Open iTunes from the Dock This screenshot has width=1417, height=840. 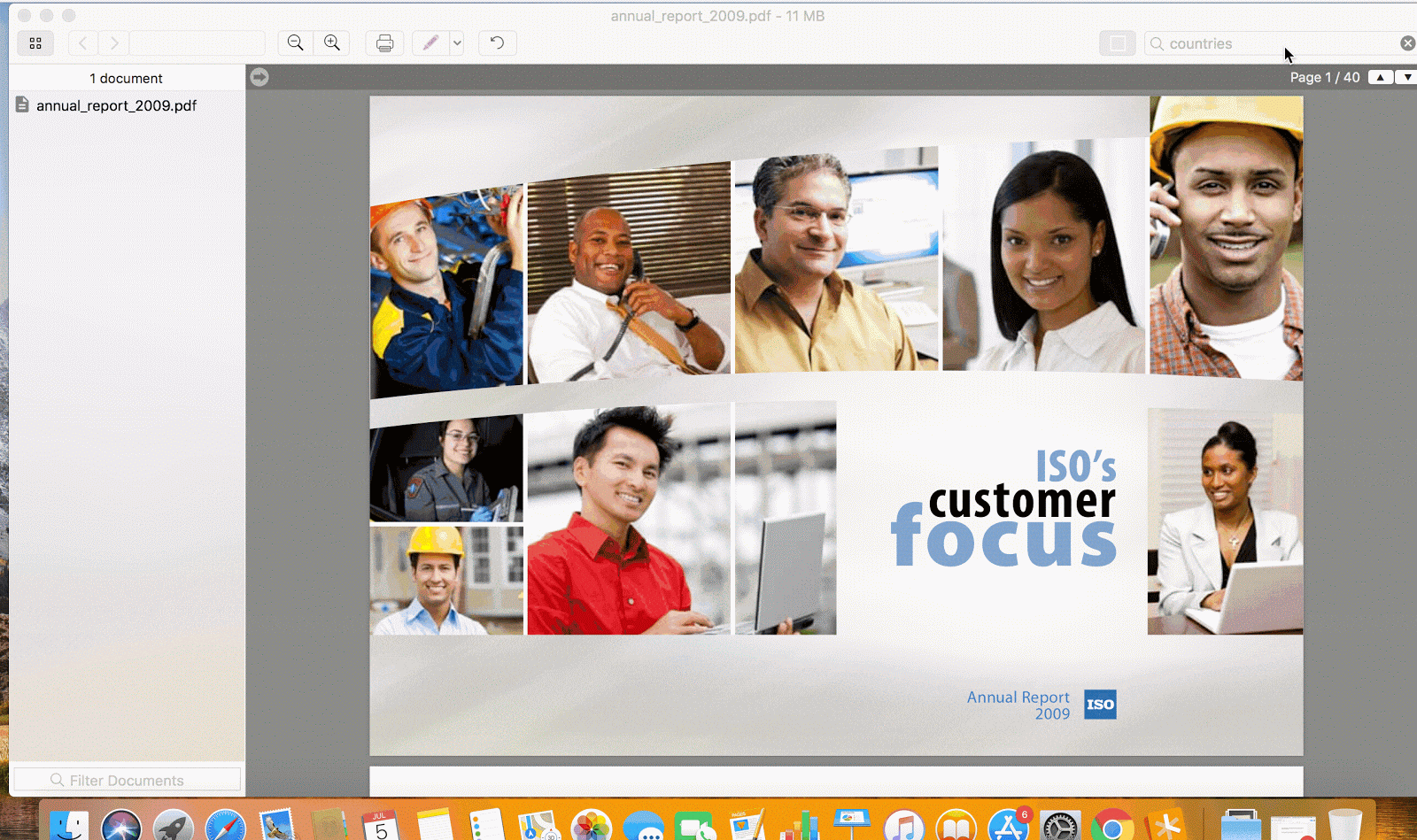[904, 826]
